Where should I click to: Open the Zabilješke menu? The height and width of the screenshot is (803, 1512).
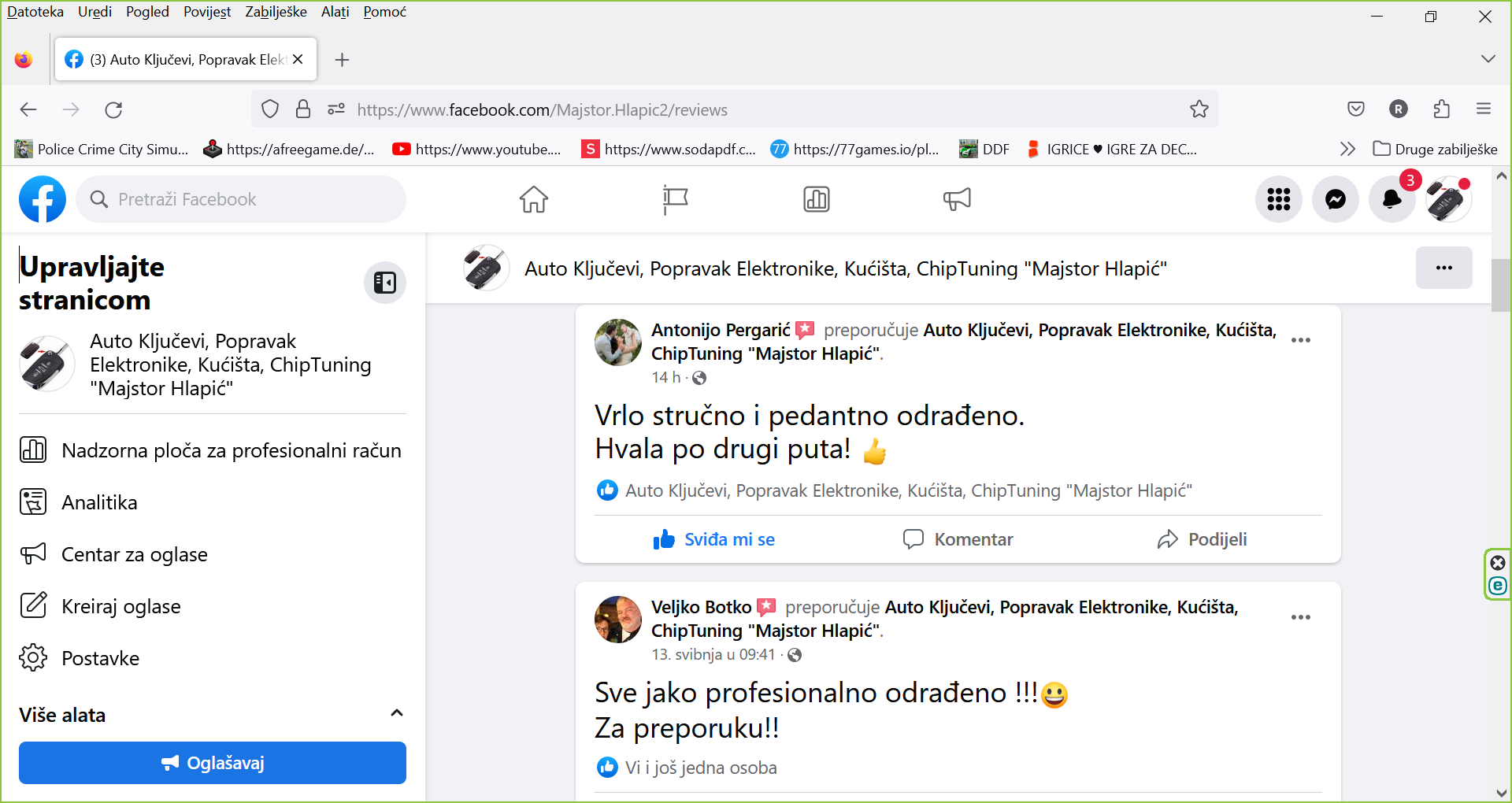[x=276, y=12]
